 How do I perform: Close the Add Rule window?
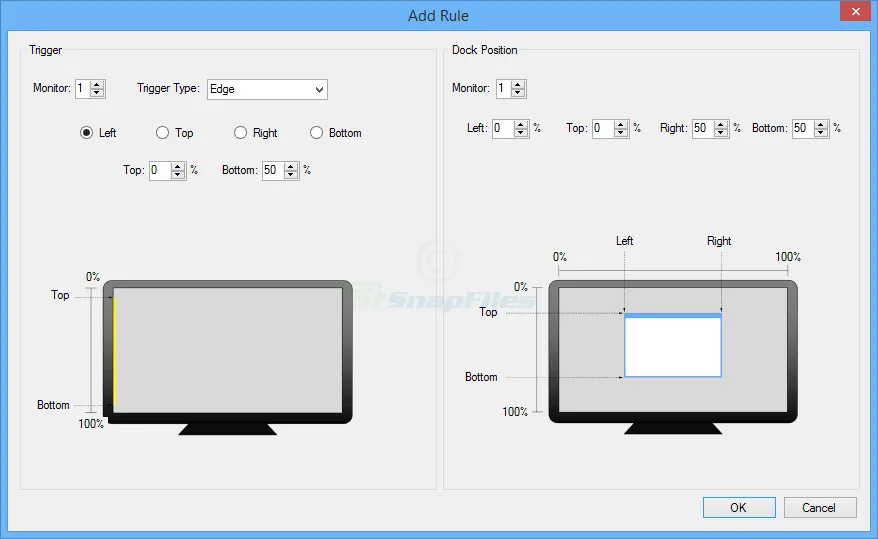click(x=856, y=11)
